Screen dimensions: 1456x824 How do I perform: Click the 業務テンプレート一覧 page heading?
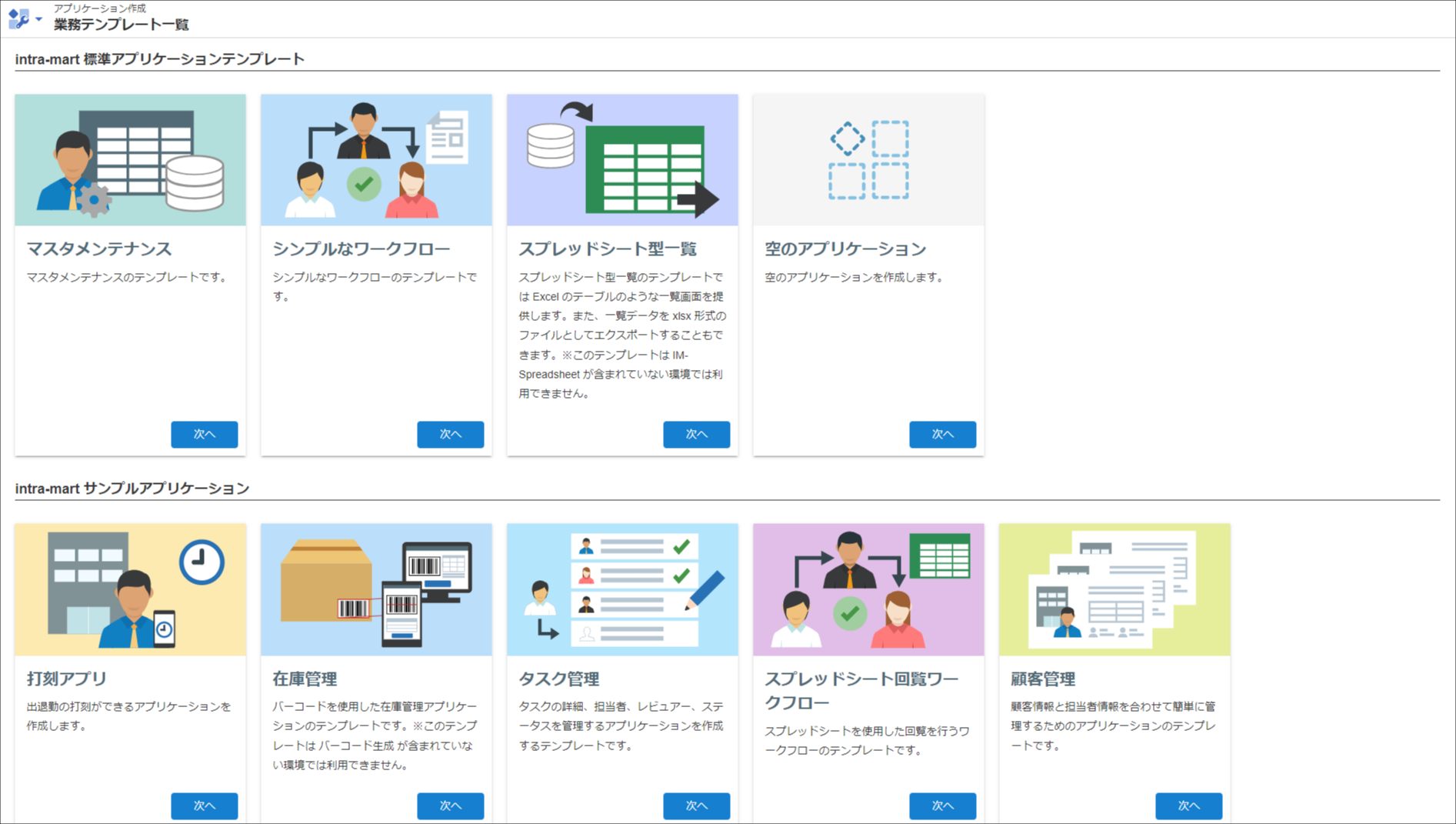coord(122,25)
